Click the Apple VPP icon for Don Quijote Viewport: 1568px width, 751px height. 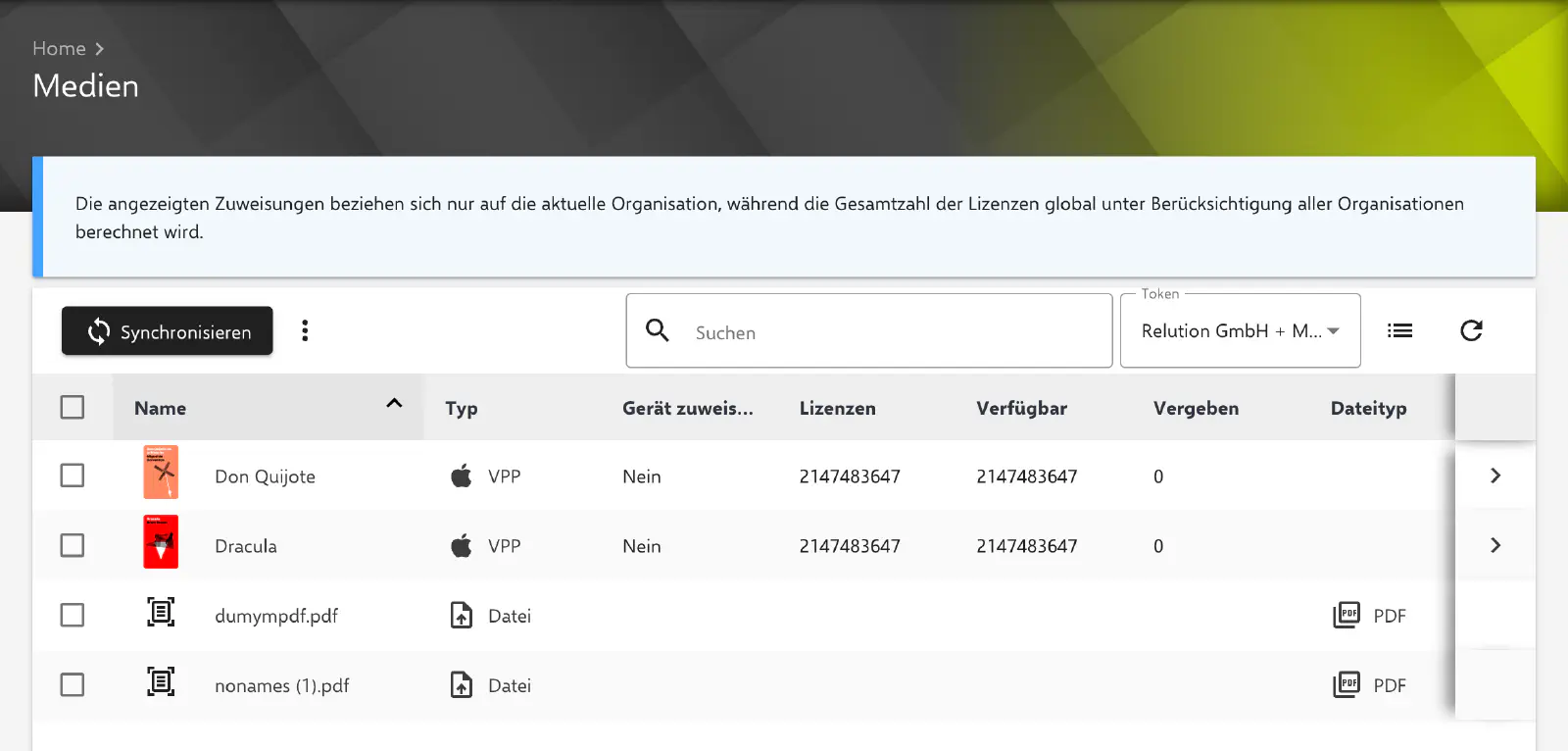tap(461, 476)
